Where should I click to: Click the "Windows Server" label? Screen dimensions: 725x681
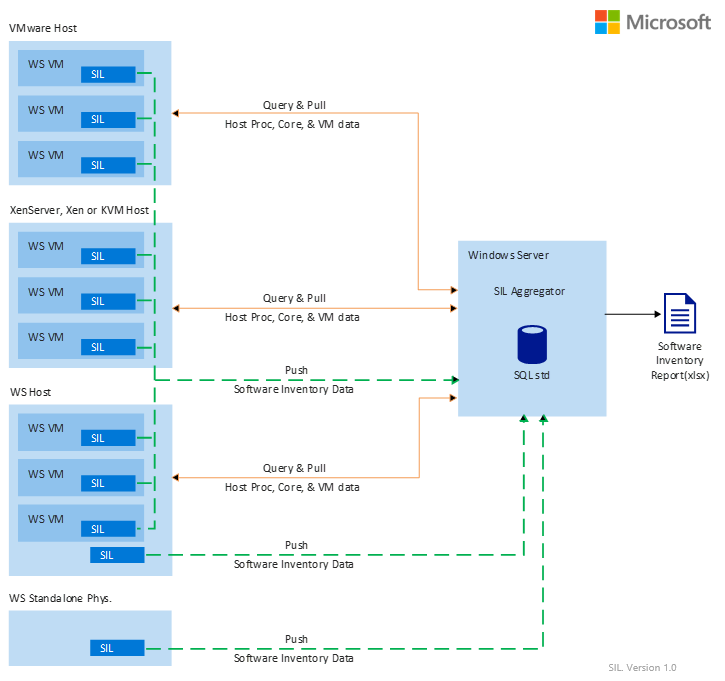coord(508,255)
